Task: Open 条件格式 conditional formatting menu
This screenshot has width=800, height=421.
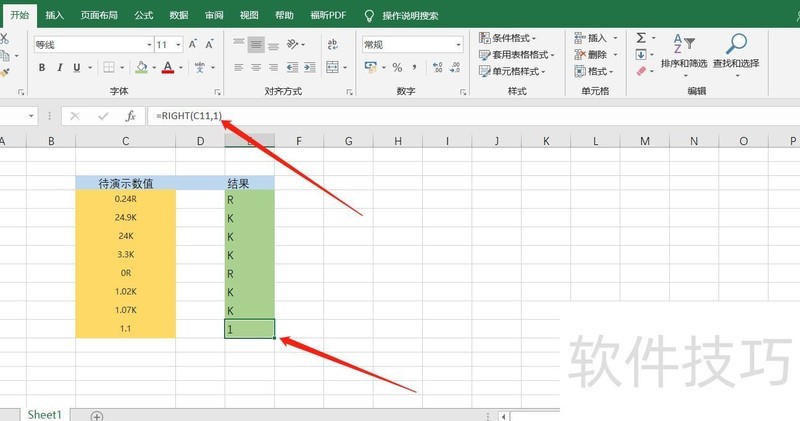Action: 508,38
